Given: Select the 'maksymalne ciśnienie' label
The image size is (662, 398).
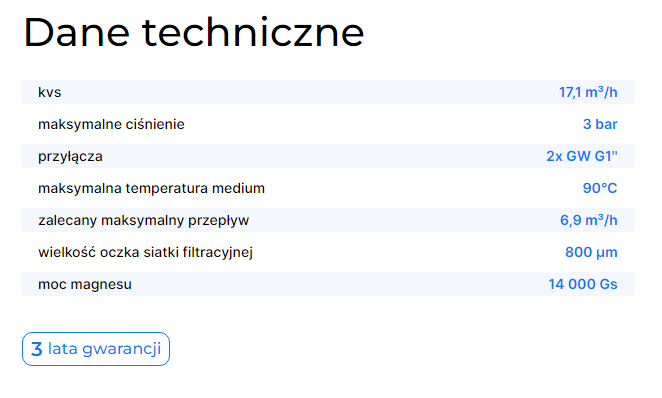Looking at the screenshot, I should tap(111, 124).
